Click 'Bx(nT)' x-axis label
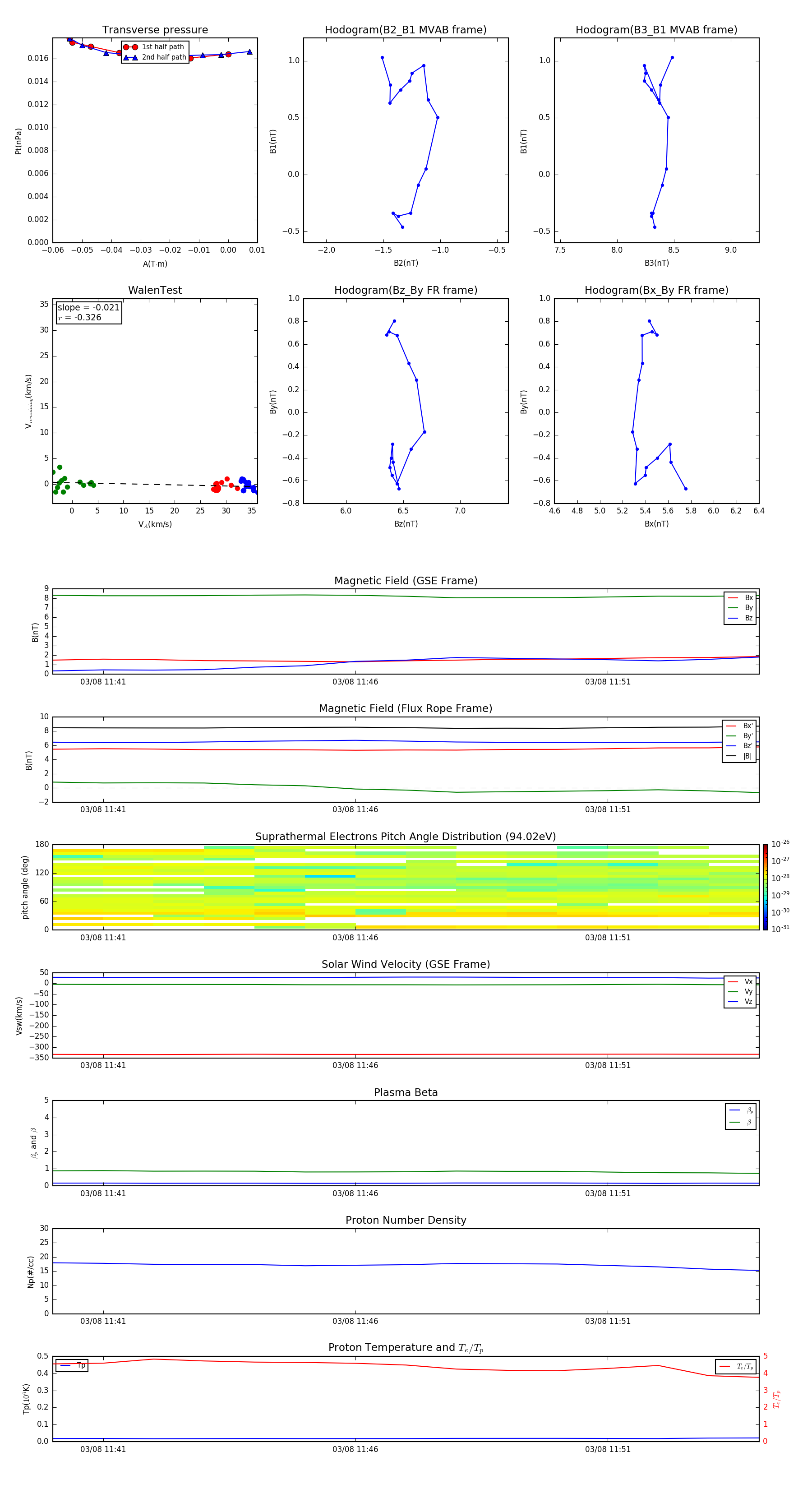Image resolution: width=812 pixels, height=1489 pixels. [x=656, y=524]
